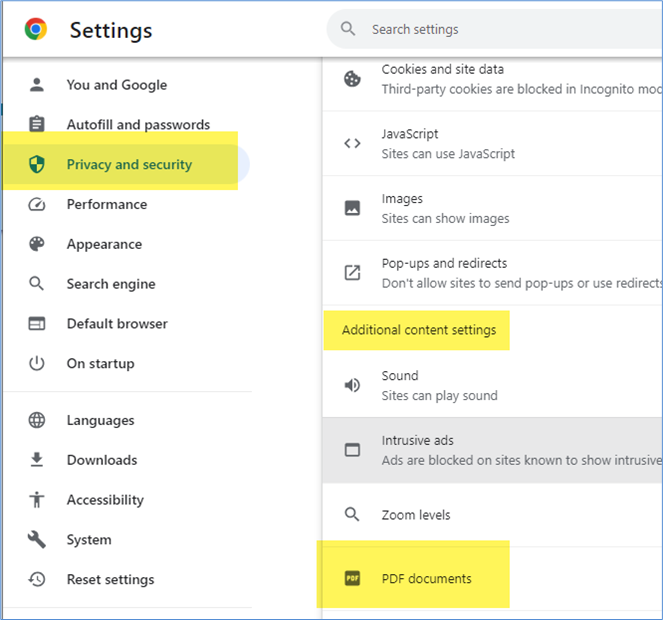Image resolution: width=663 pixels, height=620 pixels.
Task: Click the Sound speaker icon
Action: tap(352, 385)
